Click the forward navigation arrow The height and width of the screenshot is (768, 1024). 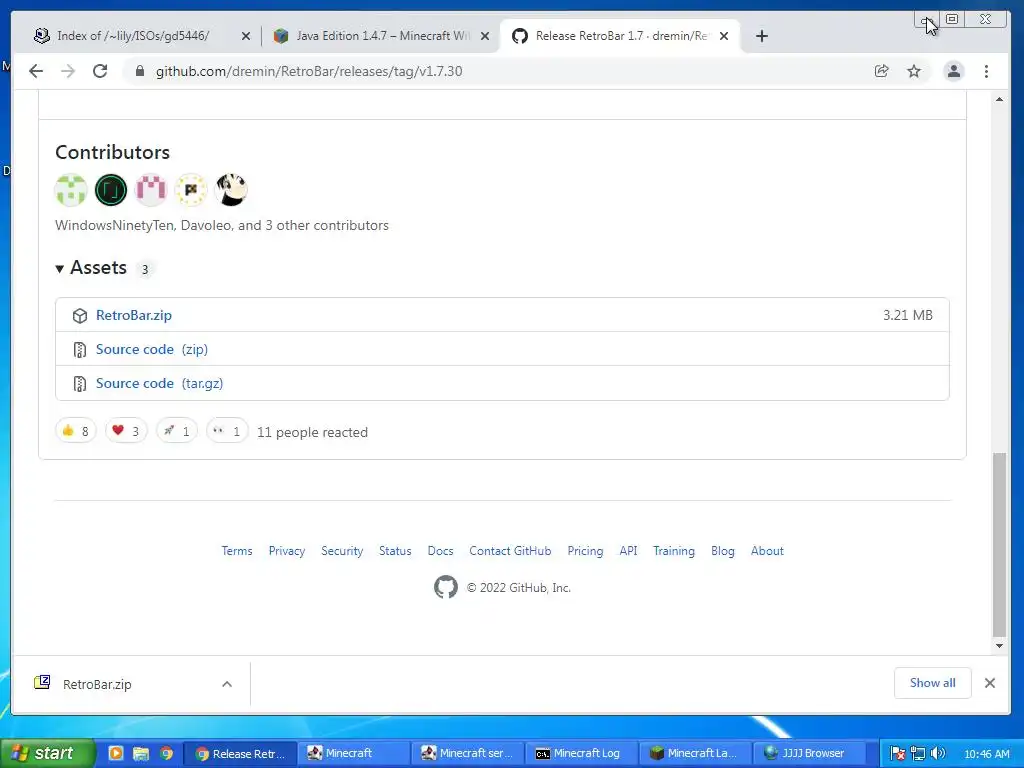coord(68,71)
